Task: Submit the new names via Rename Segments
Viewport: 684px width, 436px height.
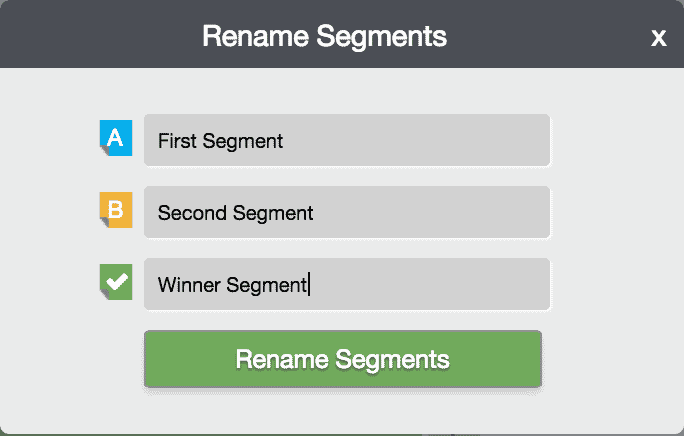Action: tap(343, 359)
